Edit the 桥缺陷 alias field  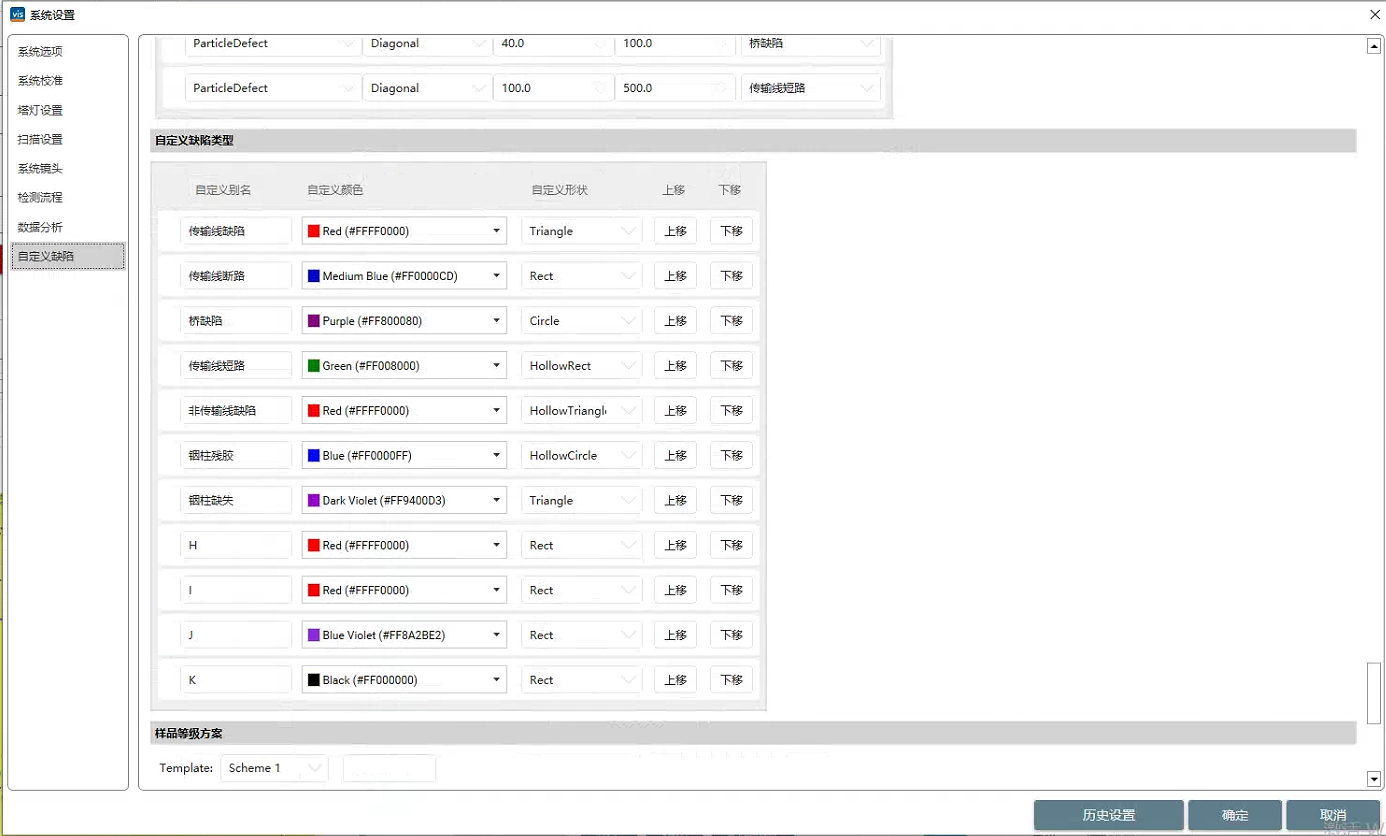236,321
